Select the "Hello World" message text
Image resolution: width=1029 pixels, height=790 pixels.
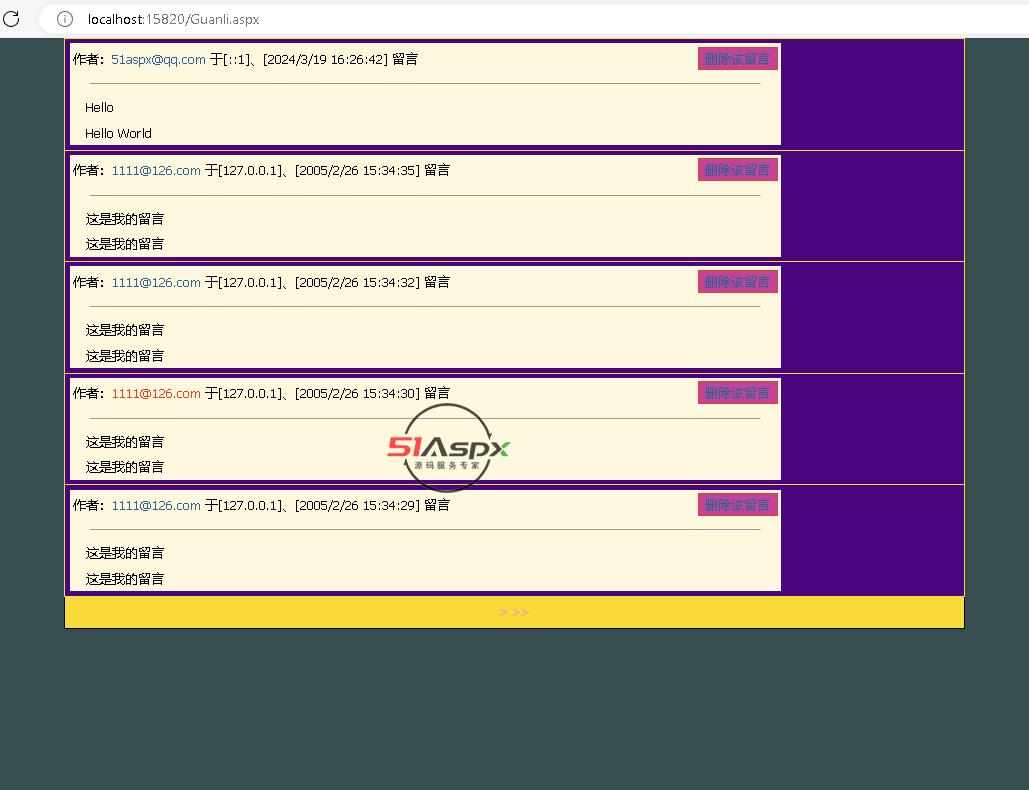pos(118,133)
